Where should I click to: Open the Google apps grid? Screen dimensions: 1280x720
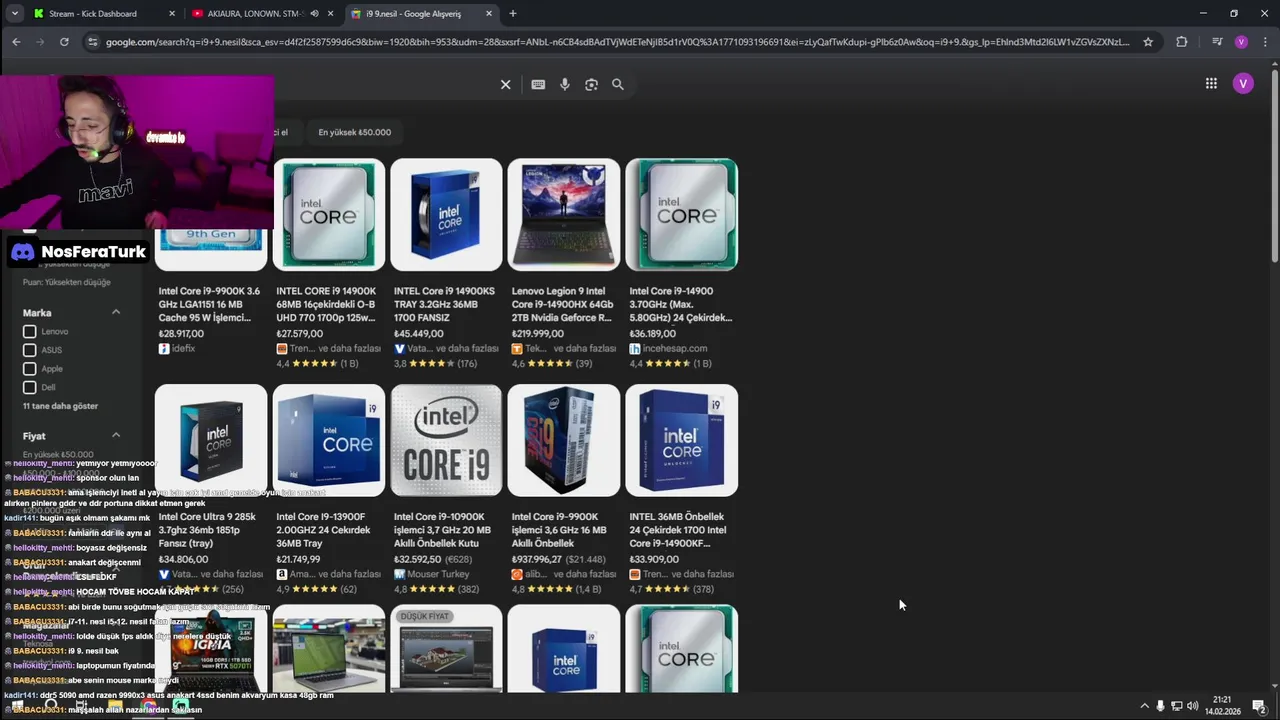1211,84
